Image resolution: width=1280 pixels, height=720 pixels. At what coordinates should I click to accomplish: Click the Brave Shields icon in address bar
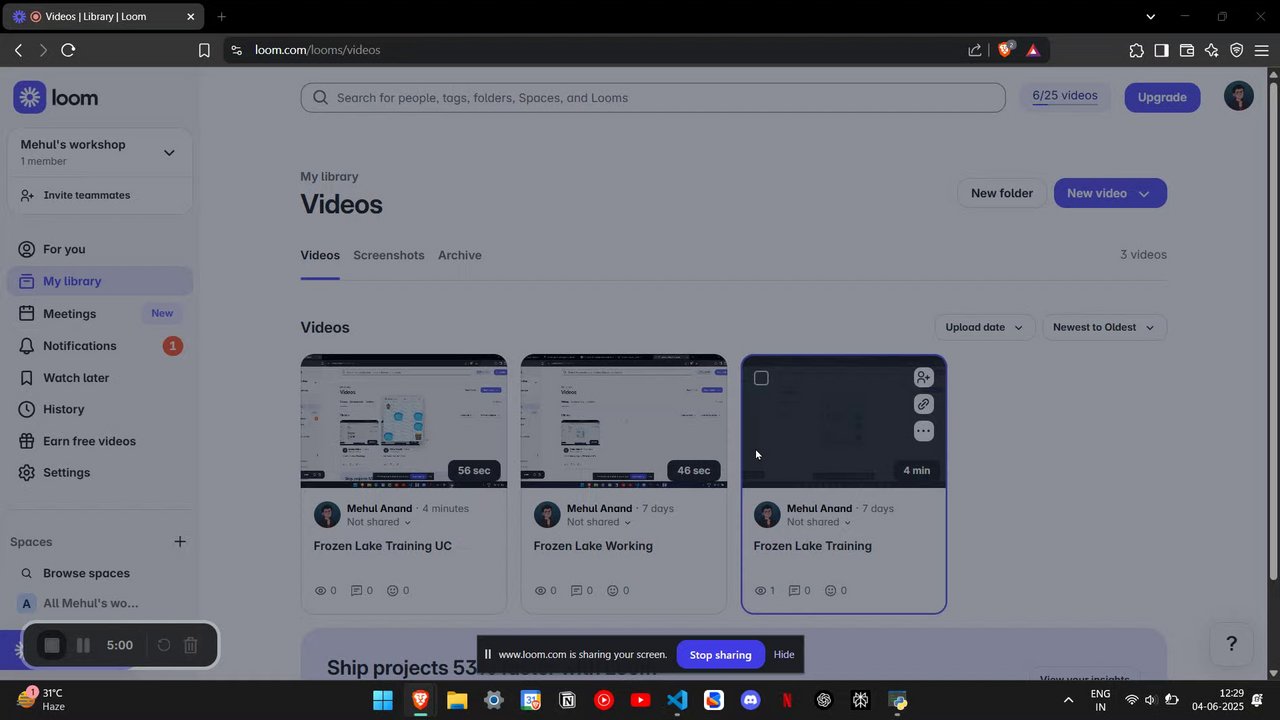point(1006,50)
